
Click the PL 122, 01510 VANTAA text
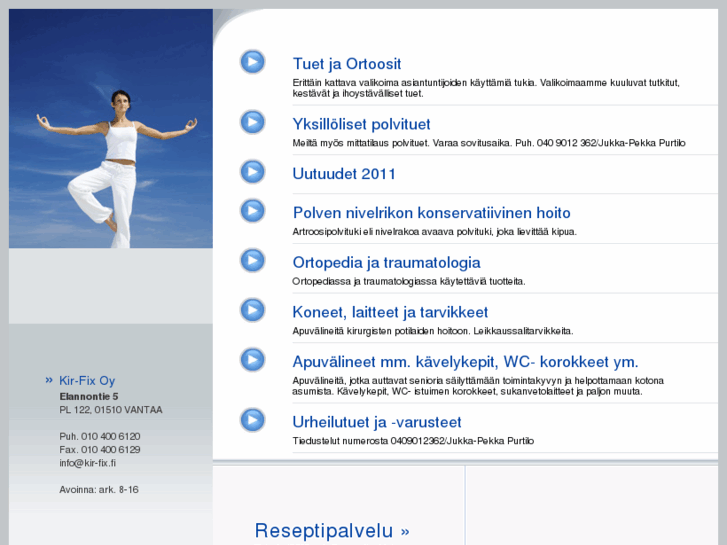[x=111, y=410]
